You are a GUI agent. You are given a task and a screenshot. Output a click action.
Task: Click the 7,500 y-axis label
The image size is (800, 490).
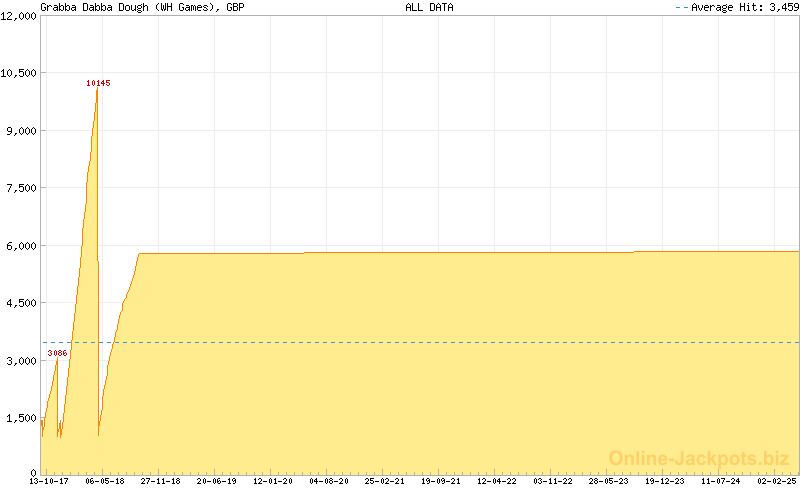click(23, 188)
